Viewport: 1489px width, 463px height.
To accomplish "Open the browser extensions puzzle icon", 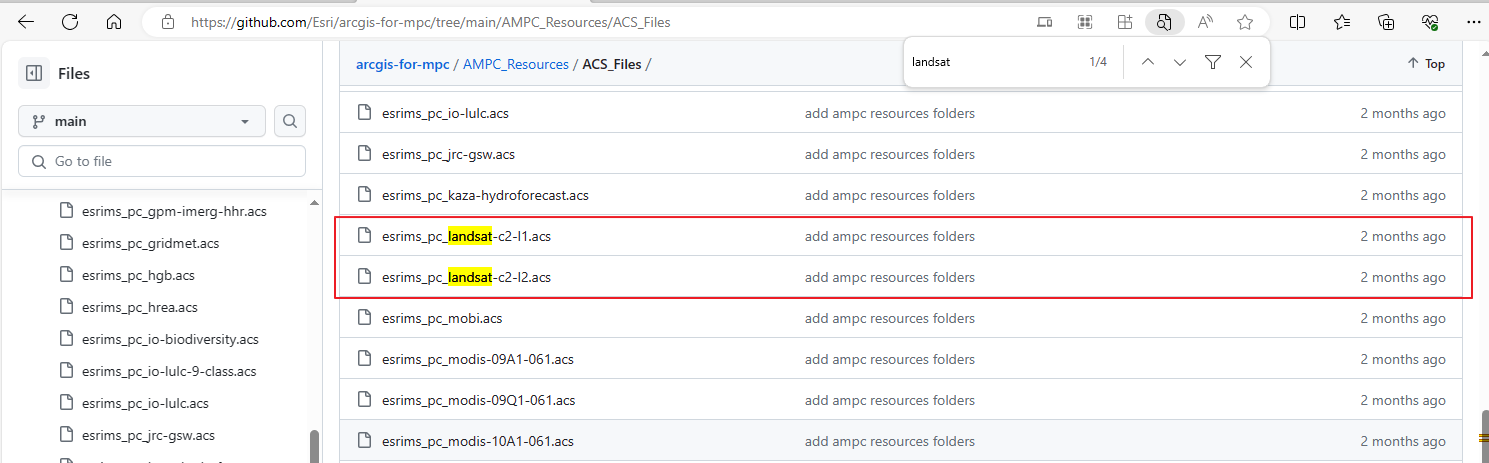I will click(1124, 21).
